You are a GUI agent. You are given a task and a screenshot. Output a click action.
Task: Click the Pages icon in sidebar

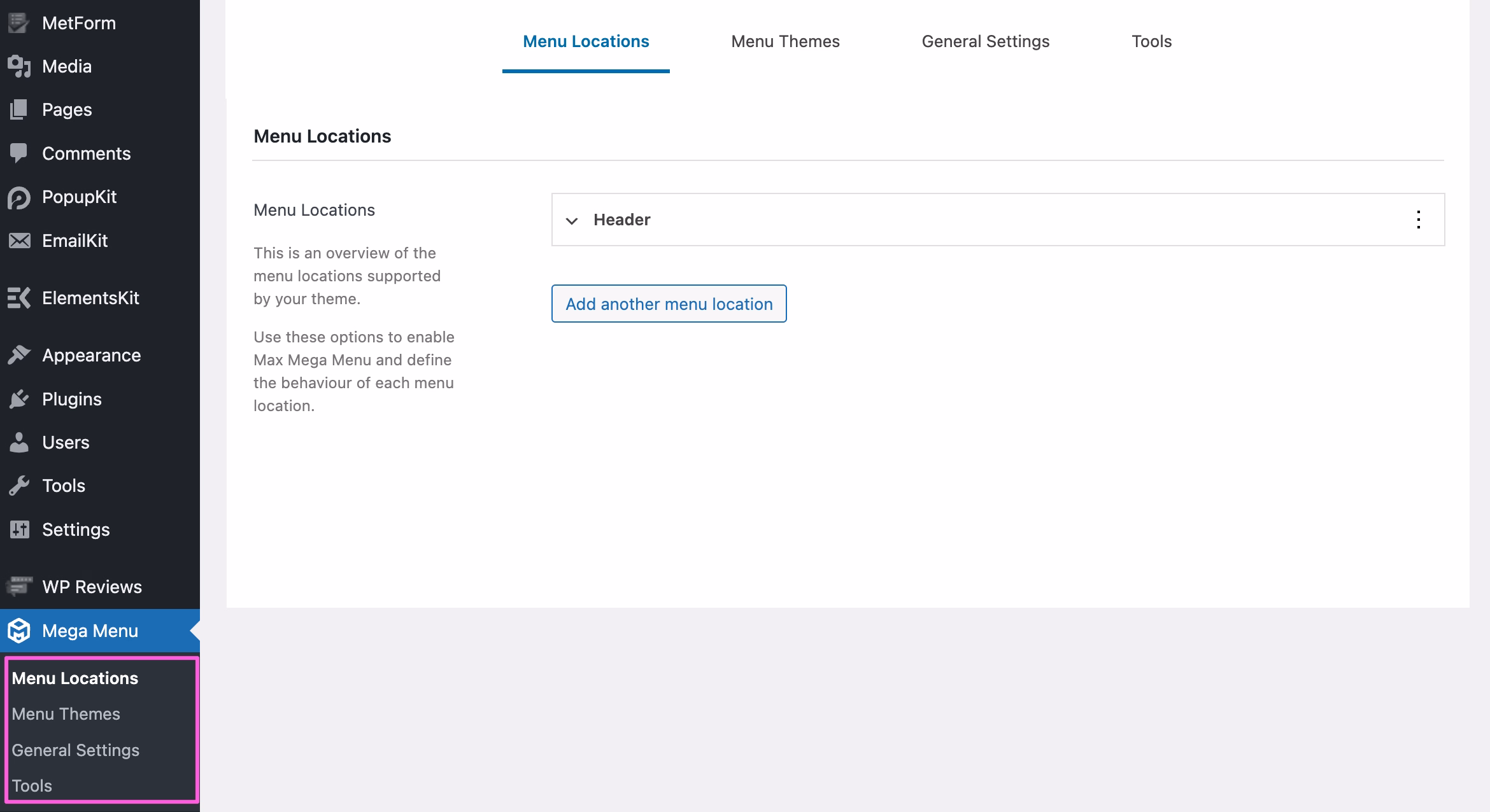pyautogui.click(x=19, y=109)
